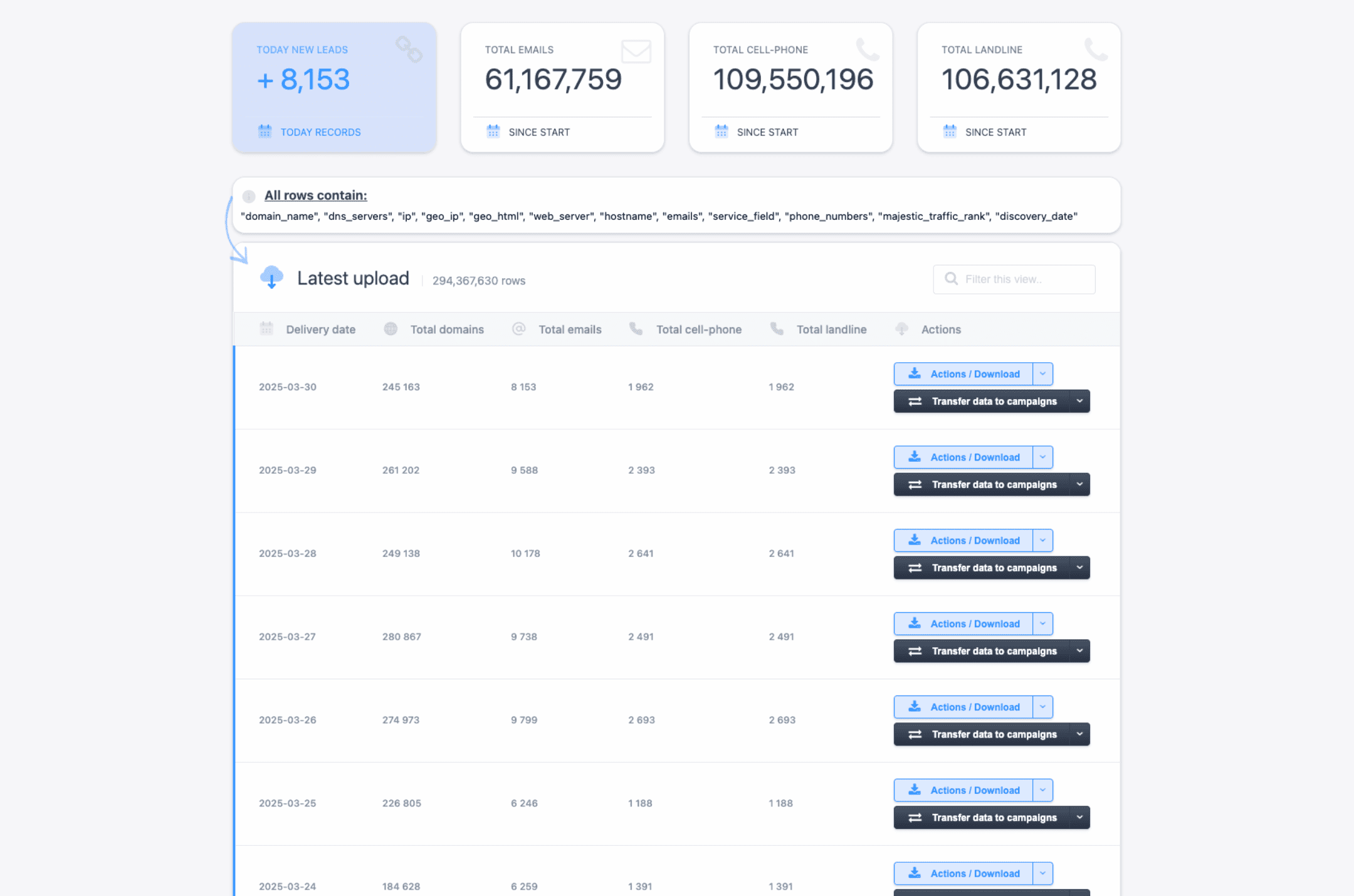Click the envelope icon on Total Emails card

636,51
